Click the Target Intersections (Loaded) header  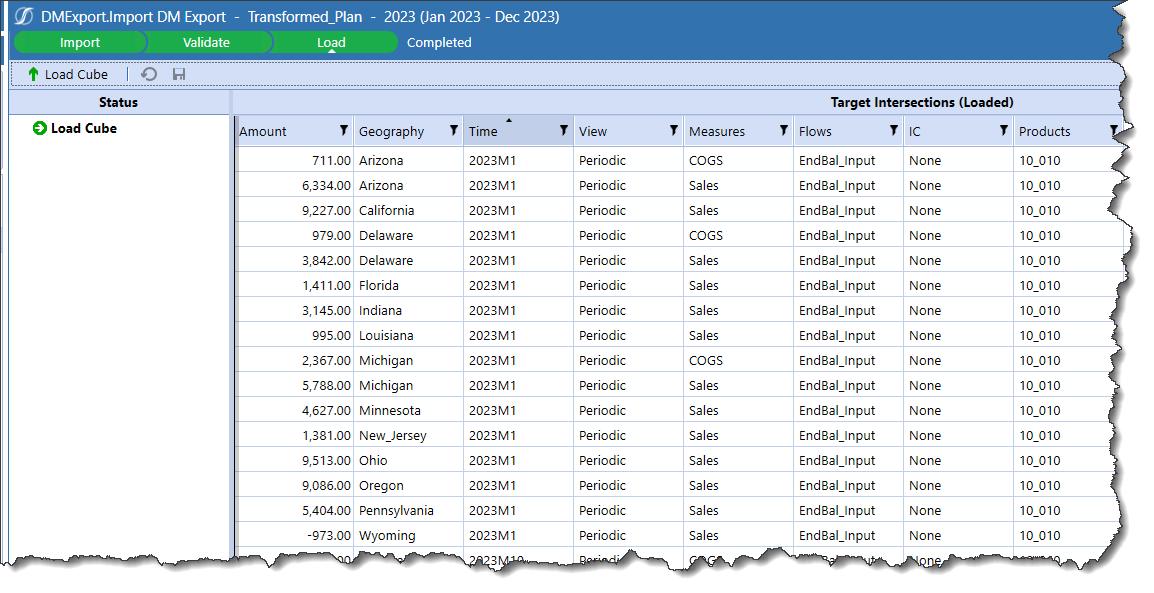tap(921, 102)
